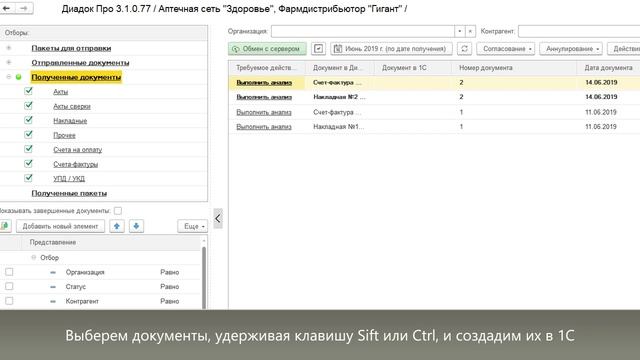Click Выполнить анализ in highlighted Счет-фактура row dated 14.06.2019
The height and width of the screenshot is (360, 640).
pos(264,82)
